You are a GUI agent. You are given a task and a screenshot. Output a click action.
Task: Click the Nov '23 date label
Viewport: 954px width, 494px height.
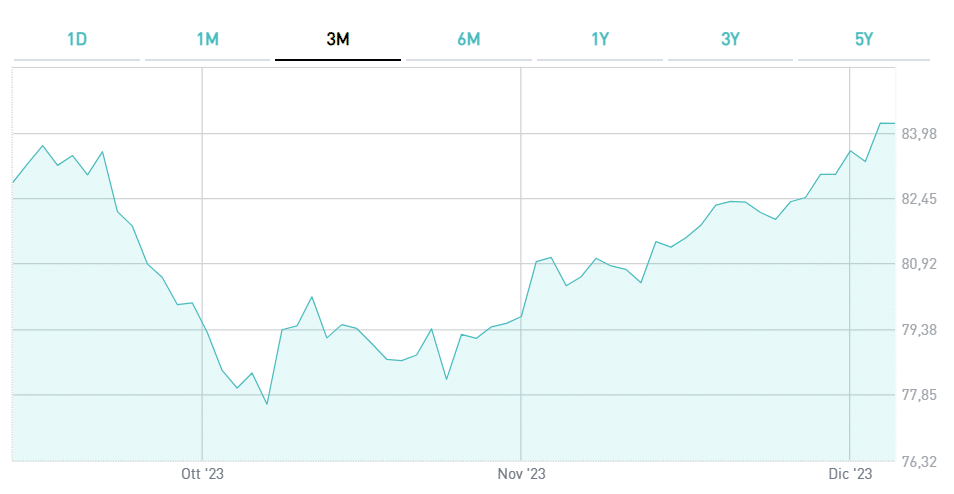click(x=521, y=473)
